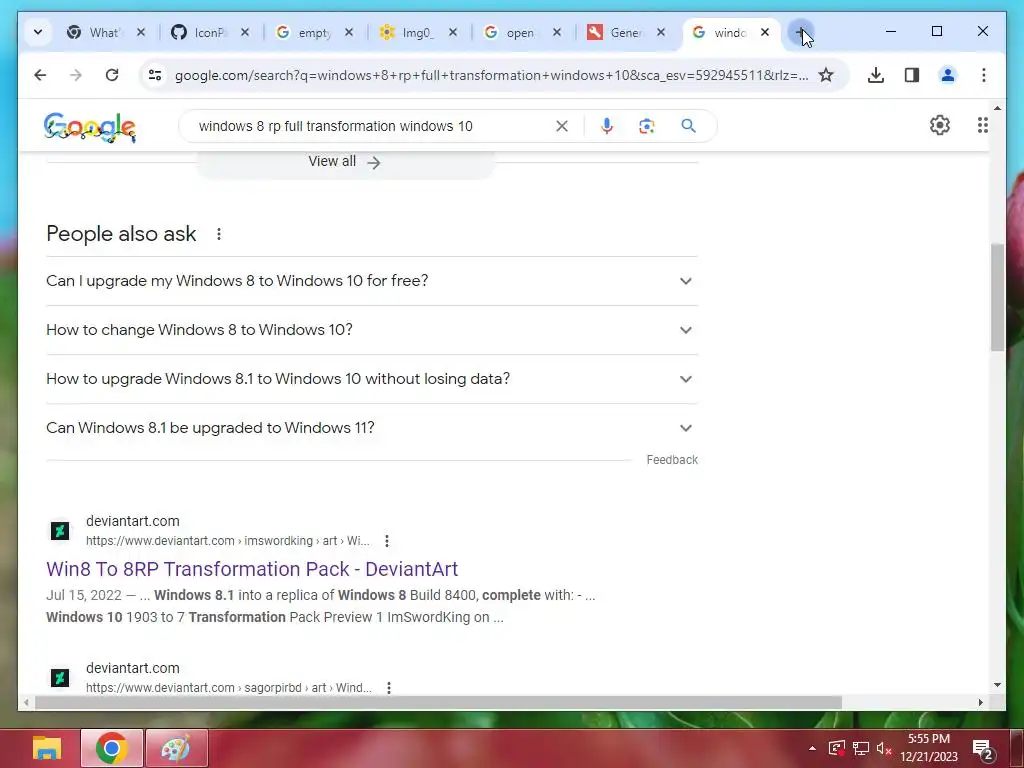The height and width of the screenshot is (768, 1024).
Task: Go to Google home via logo
Action: [x=90, y=127]
